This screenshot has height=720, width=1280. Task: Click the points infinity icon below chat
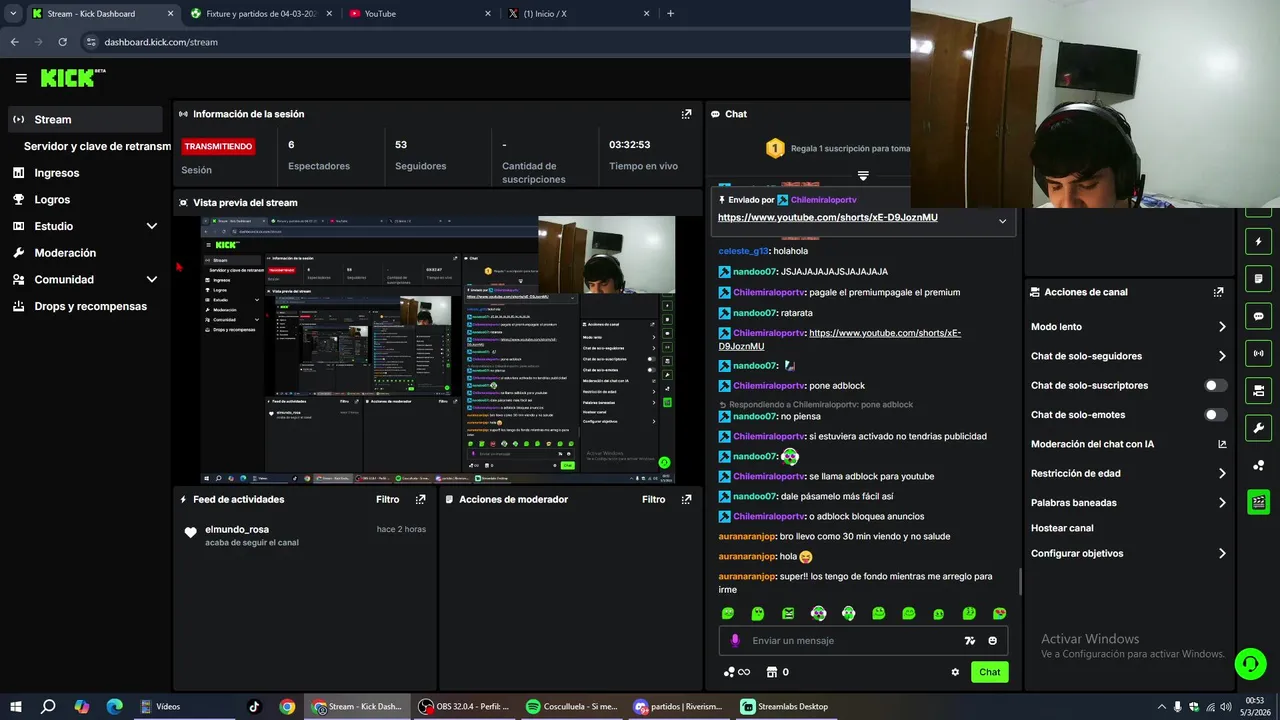click(x=736, y=672)
